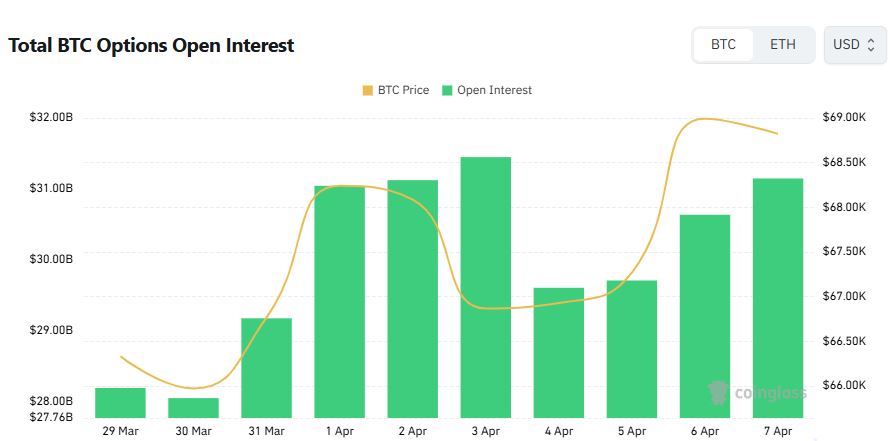
Task: Select the 7 Apr open interest bar
Action: click(777, 297)
